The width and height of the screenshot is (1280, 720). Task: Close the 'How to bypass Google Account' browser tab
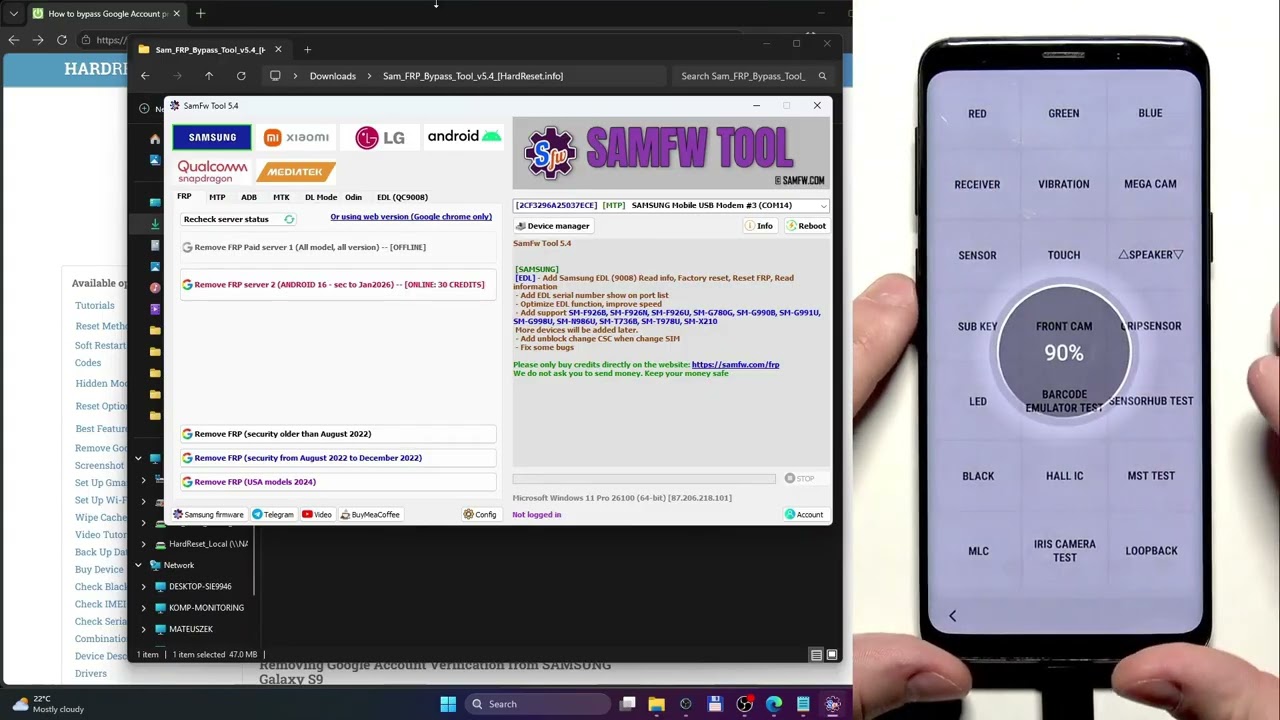176,14
